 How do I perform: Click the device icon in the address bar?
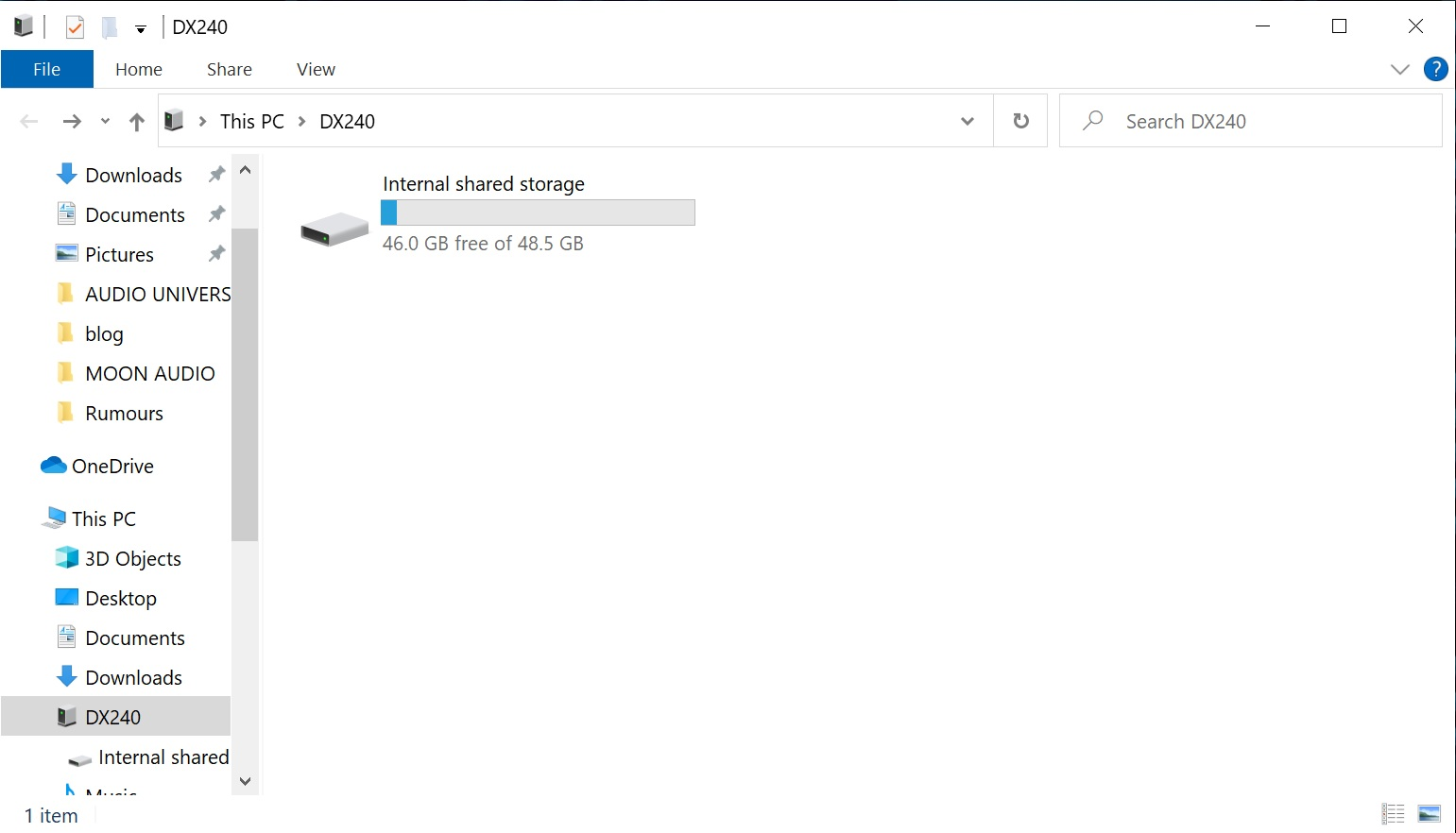(x=174, y=121)
